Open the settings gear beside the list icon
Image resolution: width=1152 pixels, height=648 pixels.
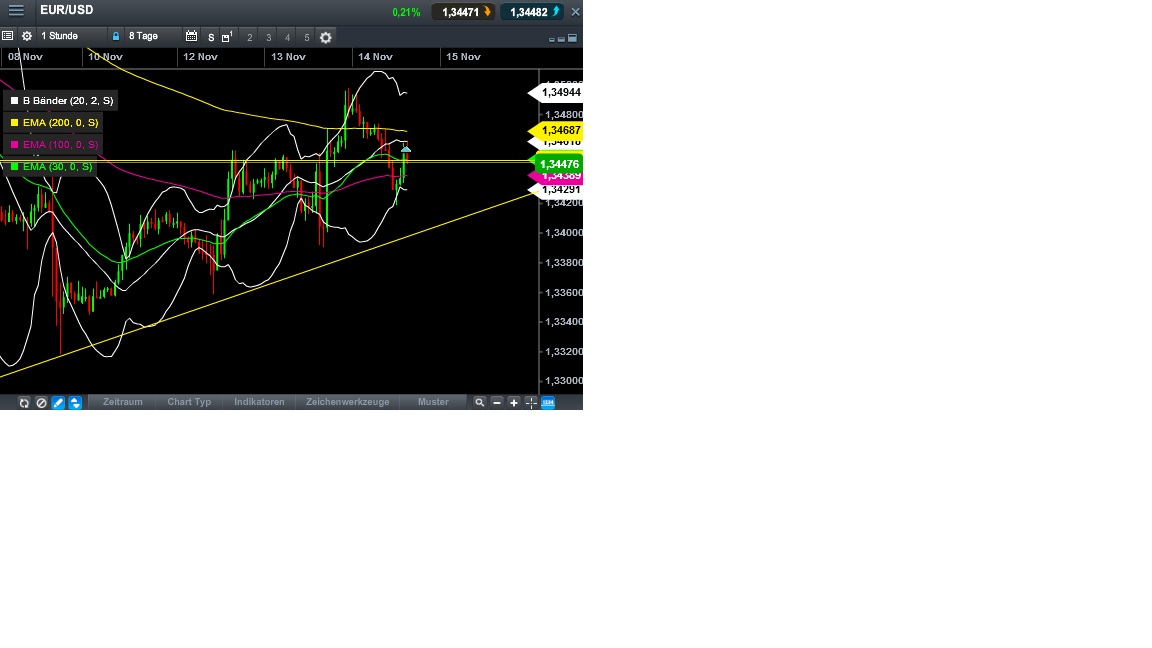pyautogui.click(x=26, y=36)
